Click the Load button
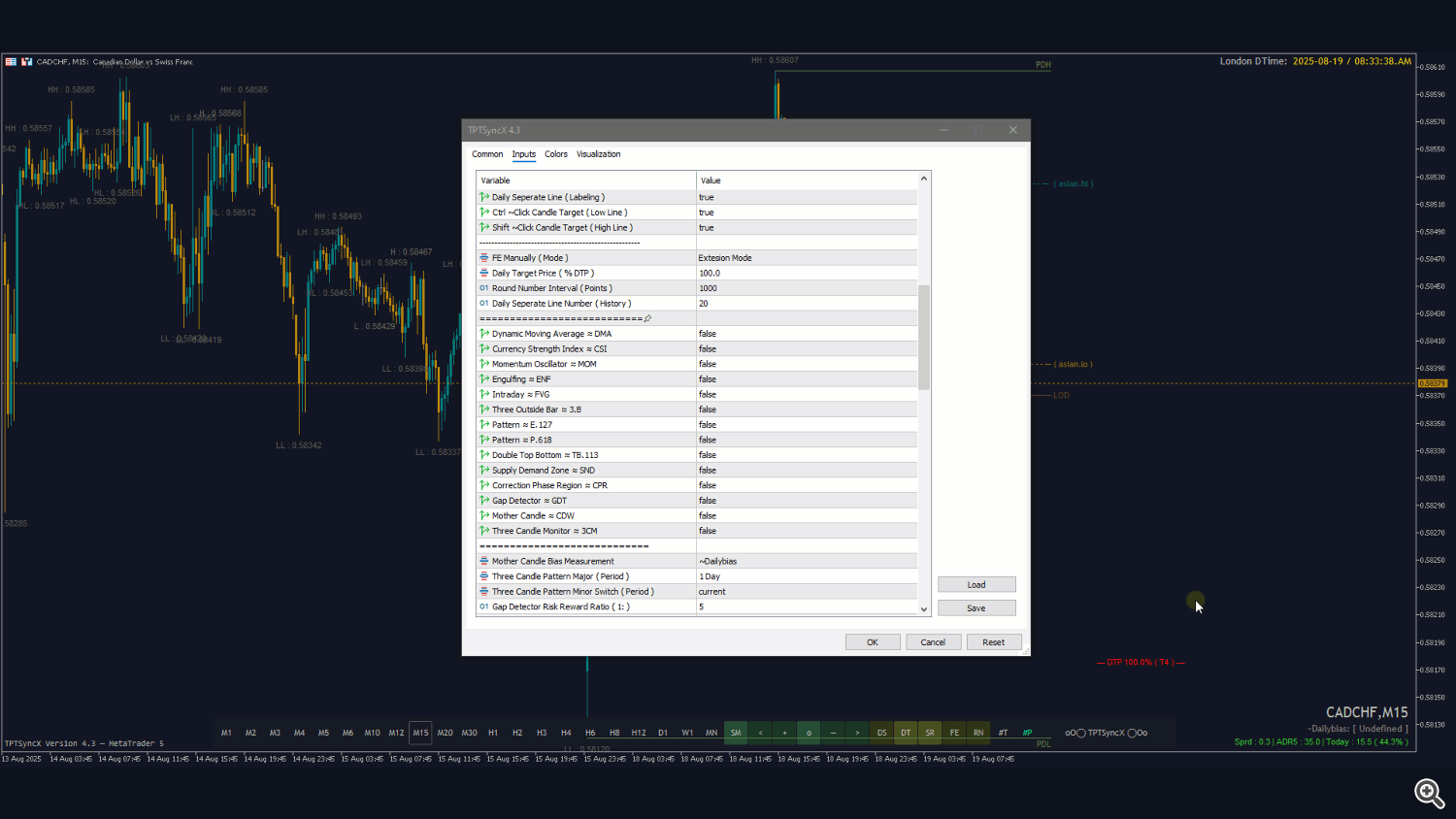1456x819 pixels. (976, 585)
